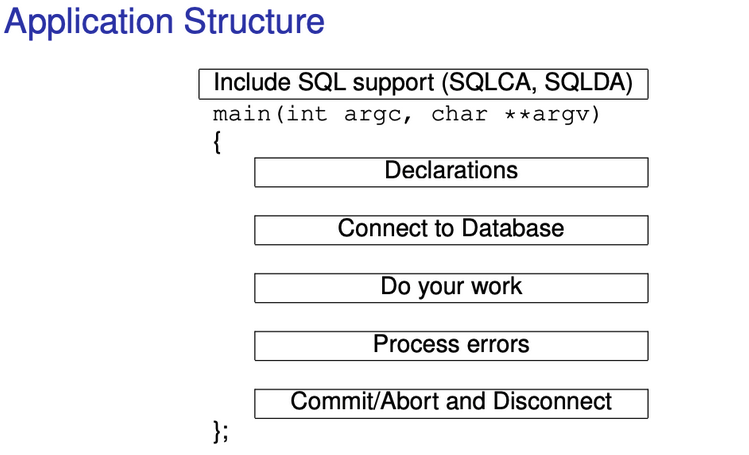Select the Process errors box
This screenshot has height=455, width=749.
pos(451,345)
